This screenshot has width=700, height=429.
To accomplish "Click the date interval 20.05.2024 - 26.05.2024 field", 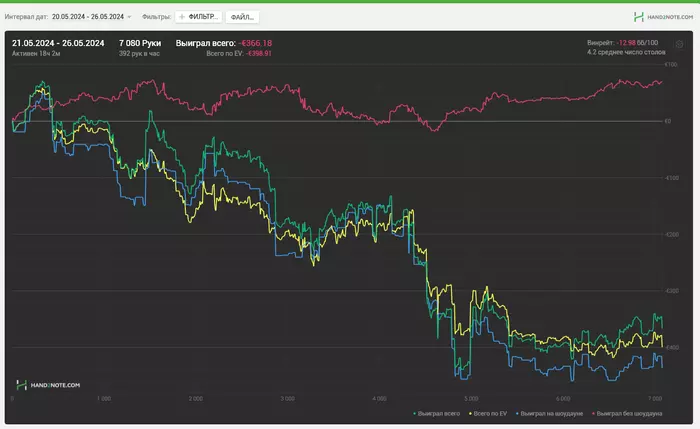I will [x=87, y=17].
